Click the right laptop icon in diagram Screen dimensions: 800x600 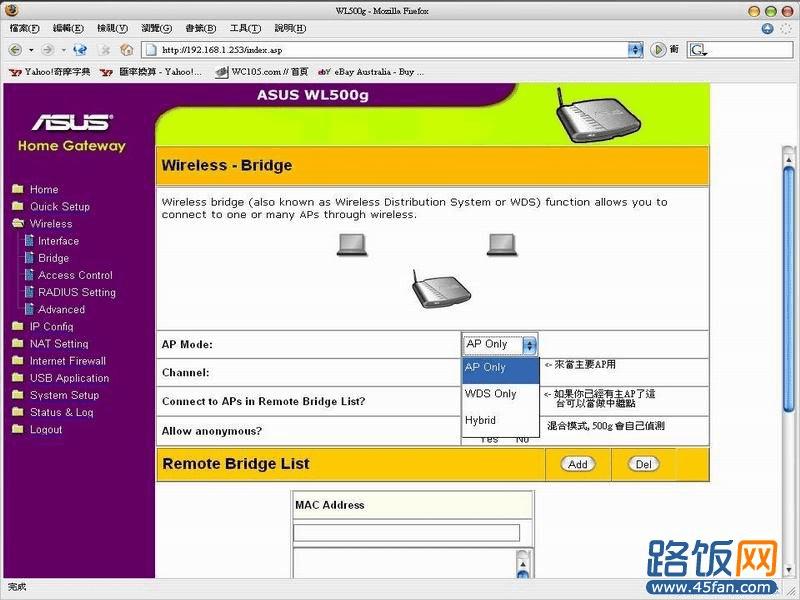pos(502,245)
